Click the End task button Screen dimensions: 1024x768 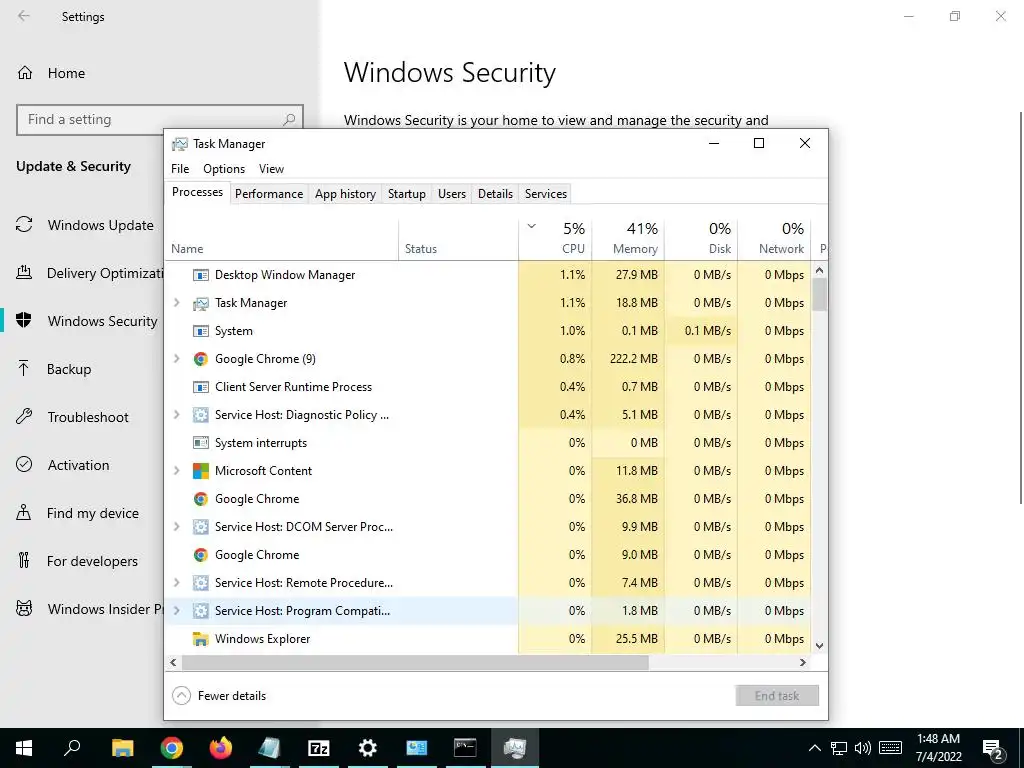(x=776, y=696)
